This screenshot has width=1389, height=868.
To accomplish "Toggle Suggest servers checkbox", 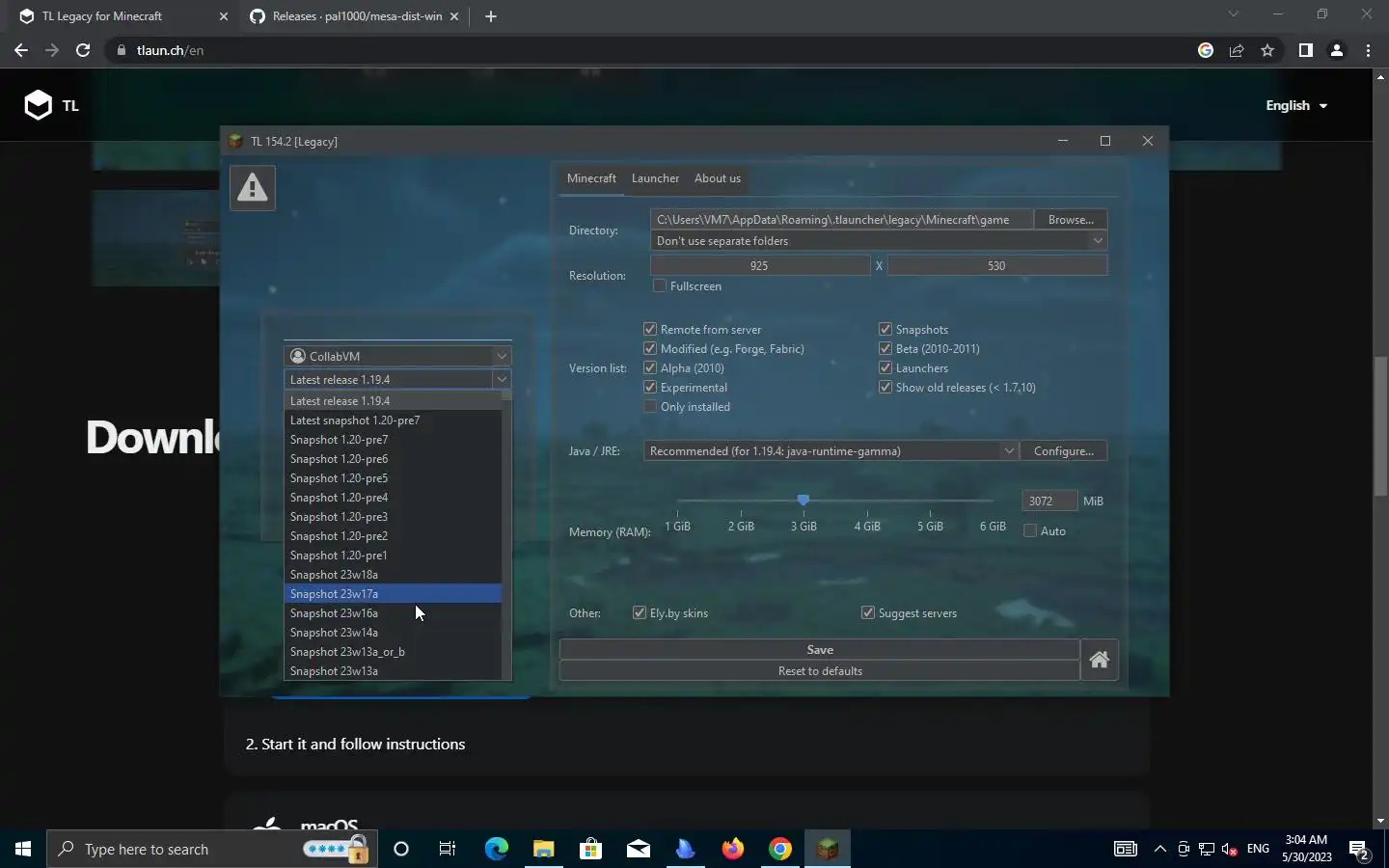I will (868, 612).
